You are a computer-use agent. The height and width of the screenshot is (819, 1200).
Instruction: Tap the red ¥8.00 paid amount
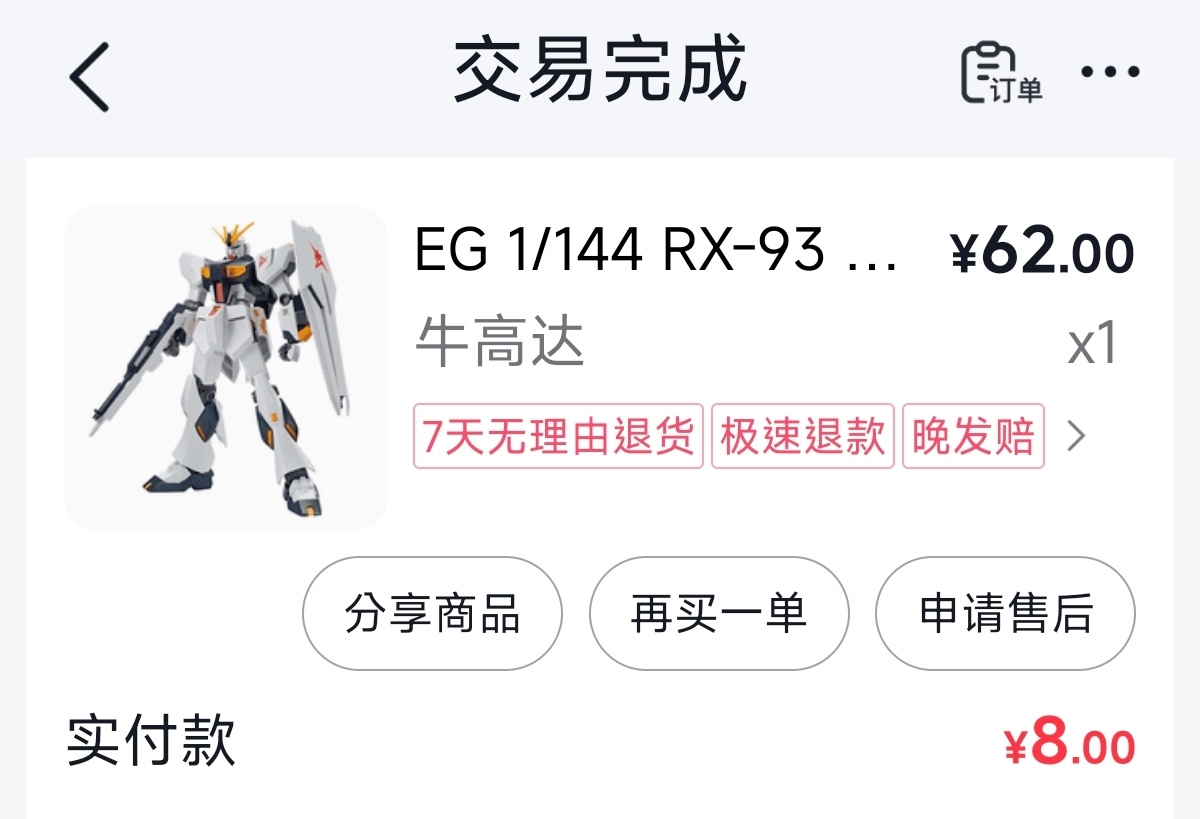click(x=1069, y=743)
